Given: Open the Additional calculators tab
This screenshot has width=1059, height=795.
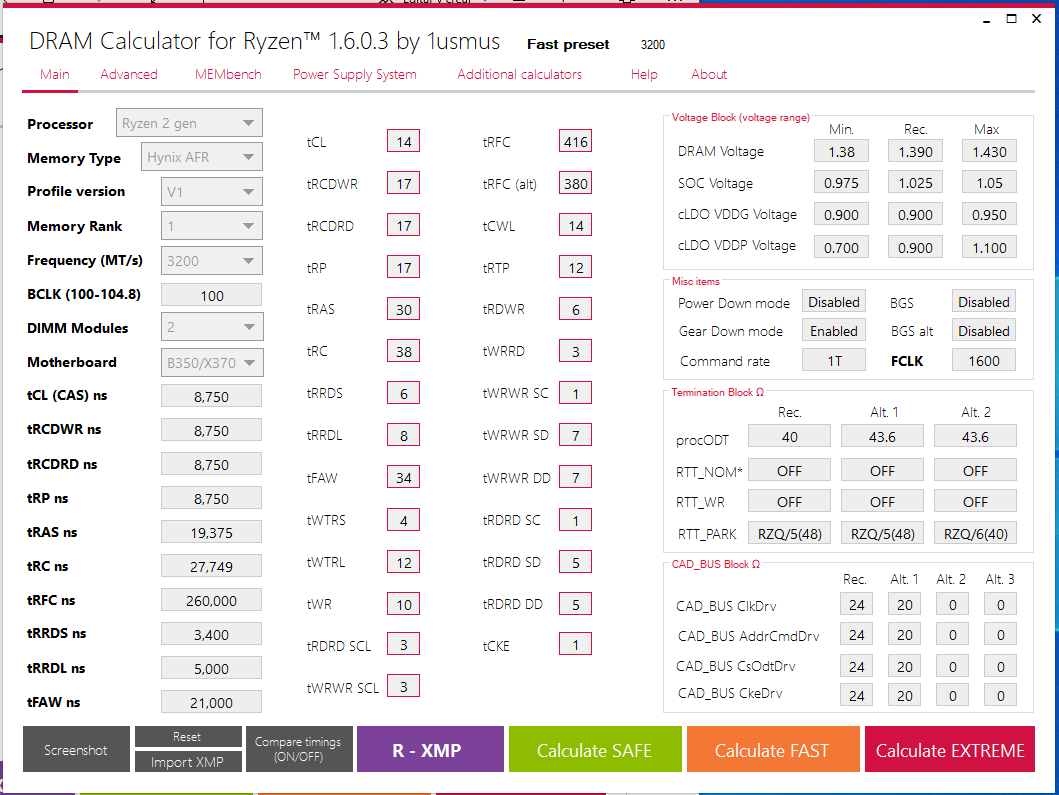Looking at the screenshot, I should click(519, 74).
